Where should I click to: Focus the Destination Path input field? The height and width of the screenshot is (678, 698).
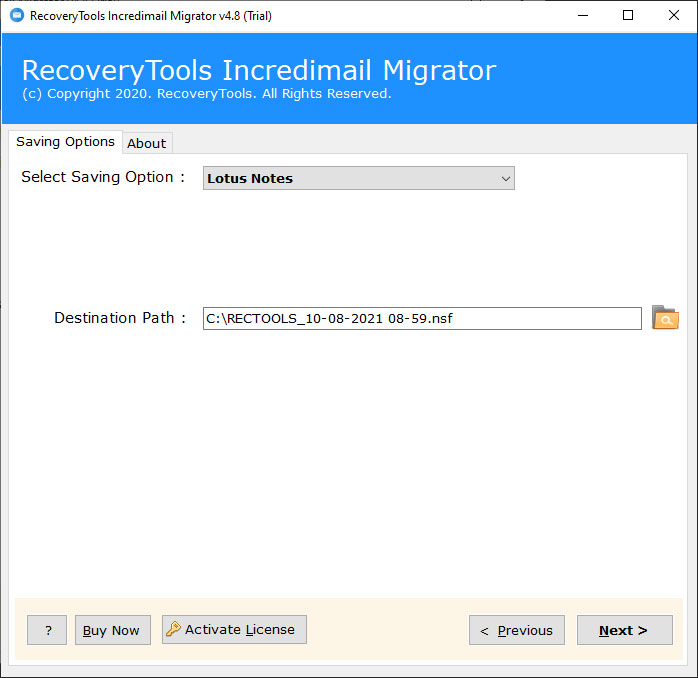coord(422,318)
